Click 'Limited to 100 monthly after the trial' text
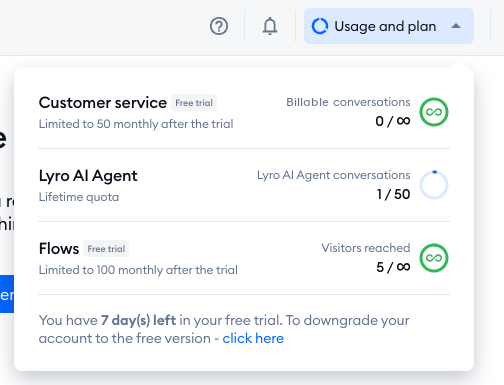504x385 pixels. (138, 270)
